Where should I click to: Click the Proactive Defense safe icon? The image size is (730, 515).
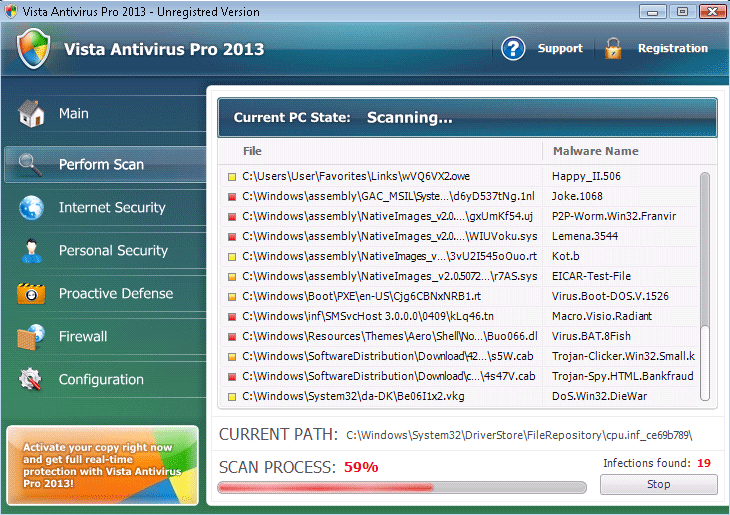pos(31,294)
